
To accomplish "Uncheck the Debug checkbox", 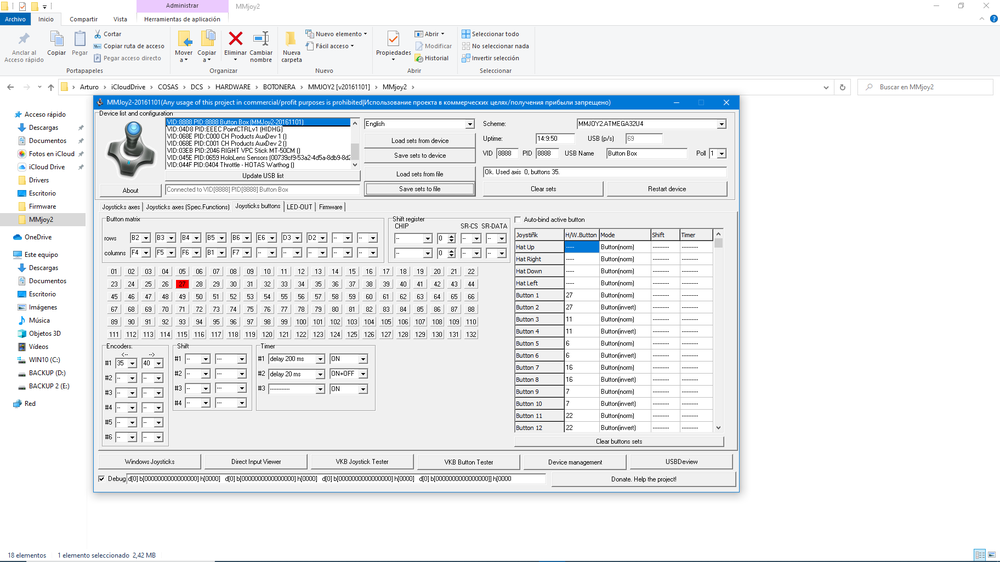I will [101, 479].
